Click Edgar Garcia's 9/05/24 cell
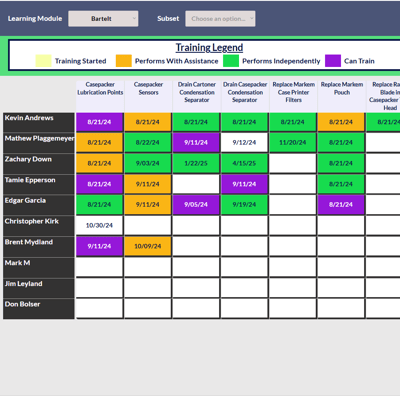The height and width of the screenshot is (396, 400). point(196,205)
